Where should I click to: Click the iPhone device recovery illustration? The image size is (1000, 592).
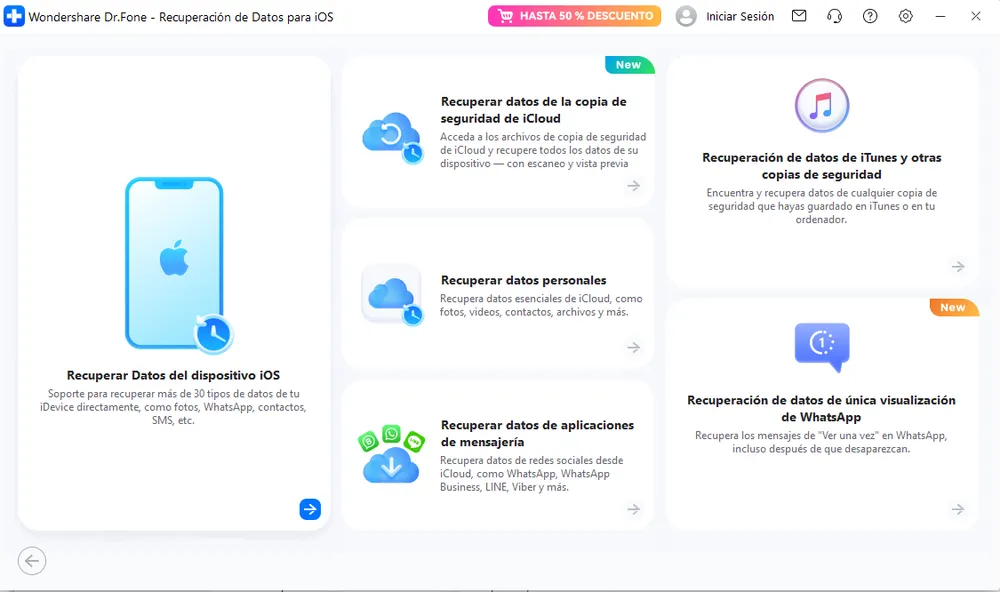pyautogui.click(x=179, y=265)
